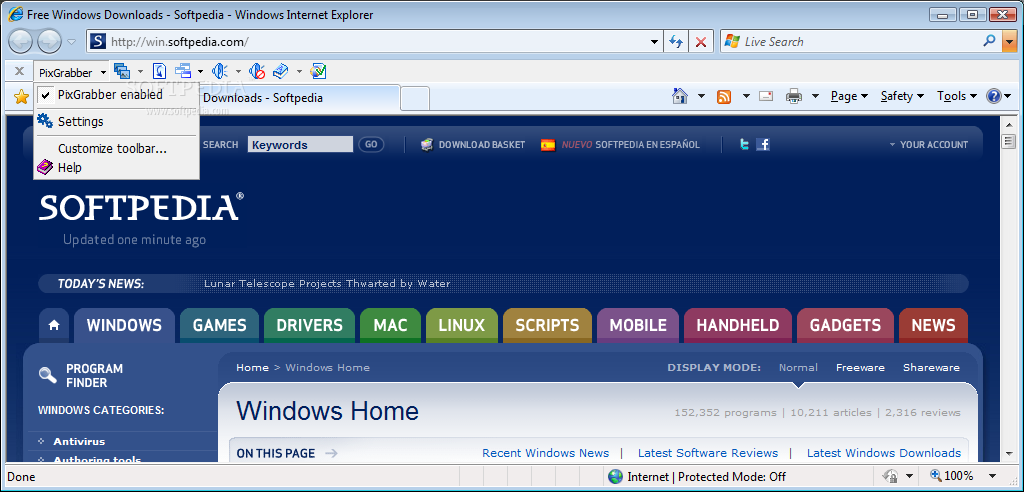This screenshot has width=1024, height=492.
Task: Expand the windows list icon dropdown arrow
Action: [x=200, y=71]
